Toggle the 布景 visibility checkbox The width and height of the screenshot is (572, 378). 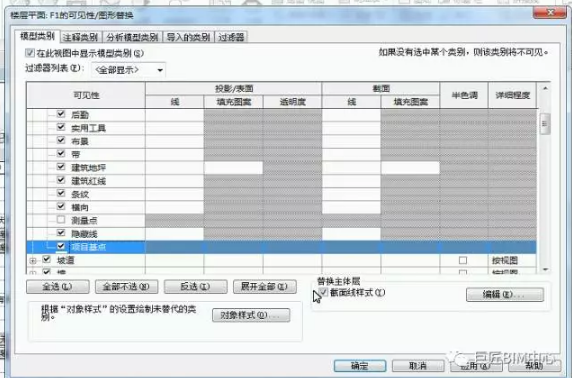(61, 140)
